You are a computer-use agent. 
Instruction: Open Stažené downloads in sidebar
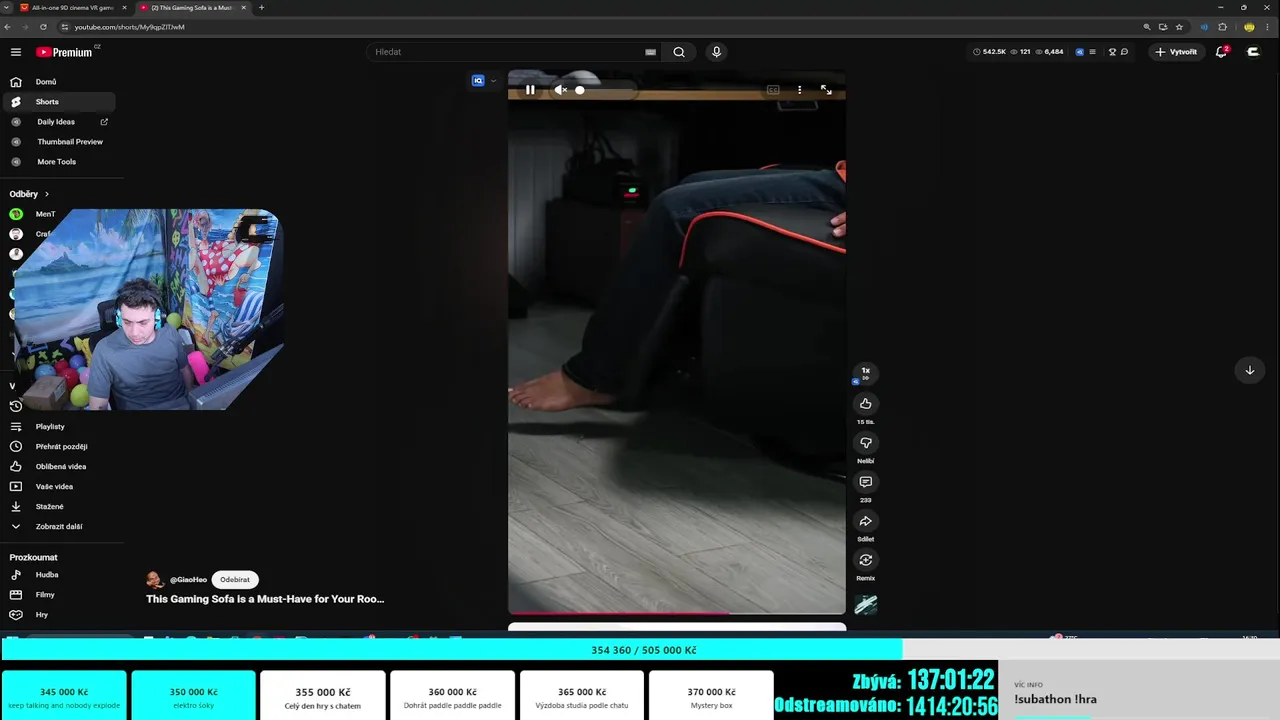pos(60,507)
